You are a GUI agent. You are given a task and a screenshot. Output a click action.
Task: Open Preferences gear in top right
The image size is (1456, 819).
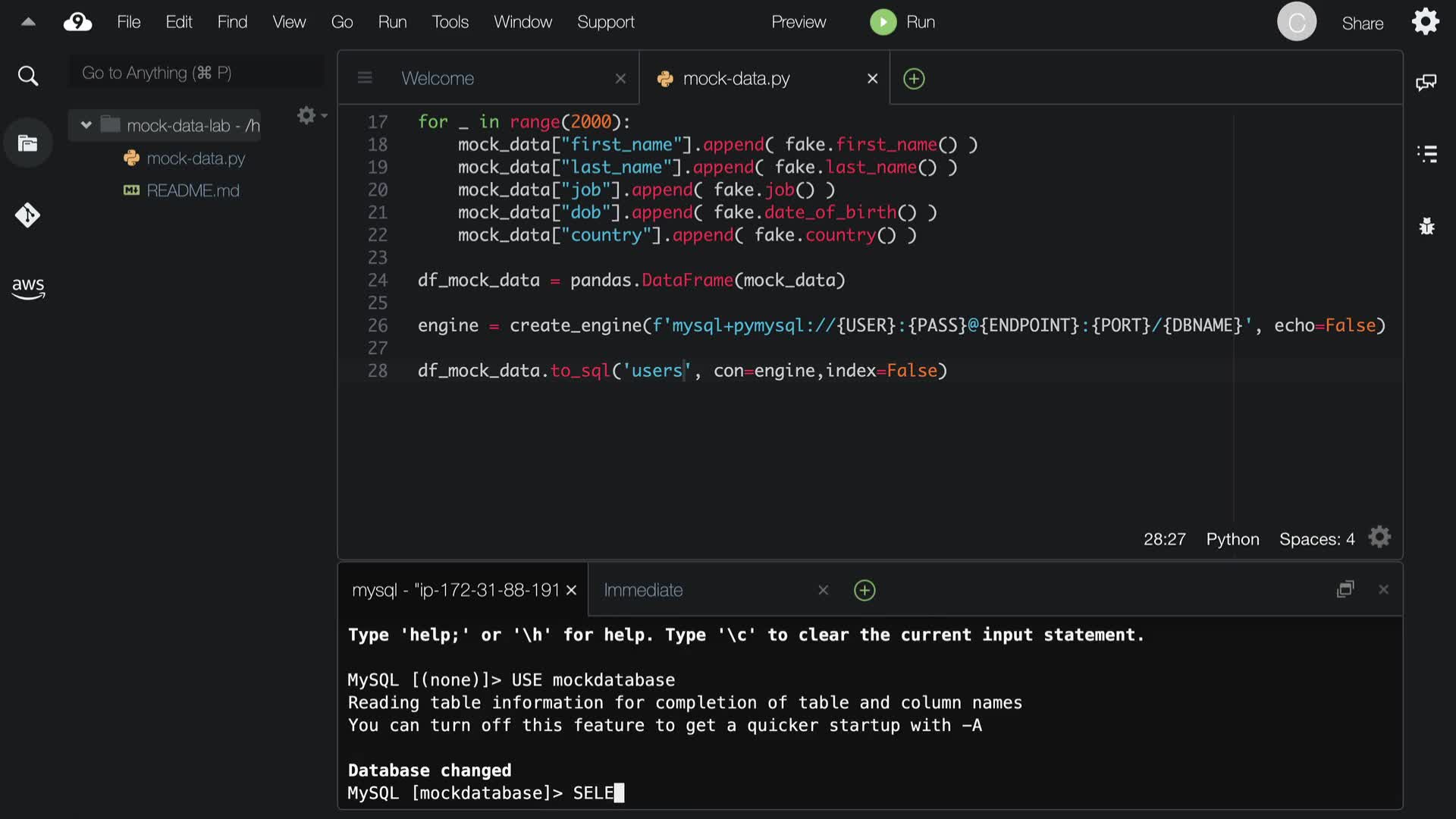(x=1425, y=22)
